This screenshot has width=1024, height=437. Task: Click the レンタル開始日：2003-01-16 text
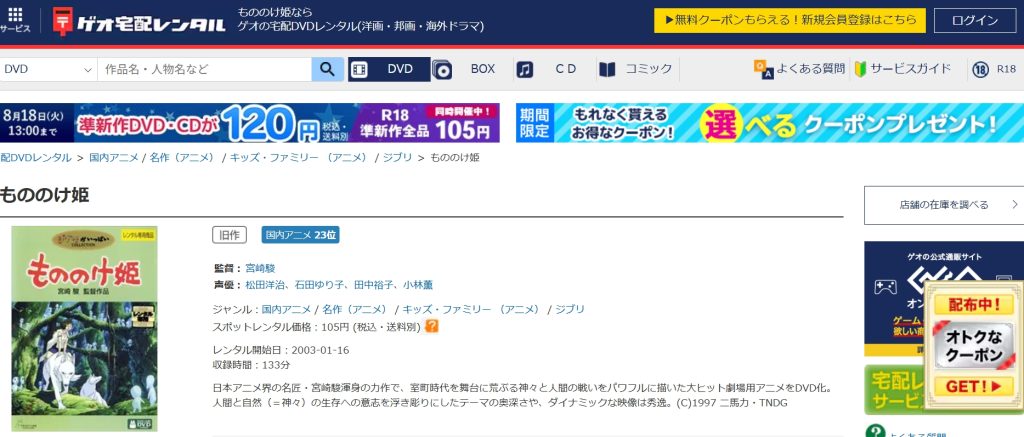tap(281, 350)
